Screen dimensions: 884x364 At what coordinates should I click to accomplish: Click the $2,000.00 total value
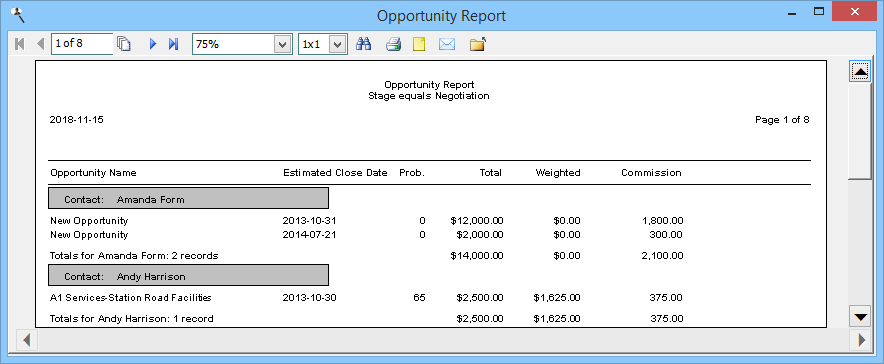click(x=480, y=235)
